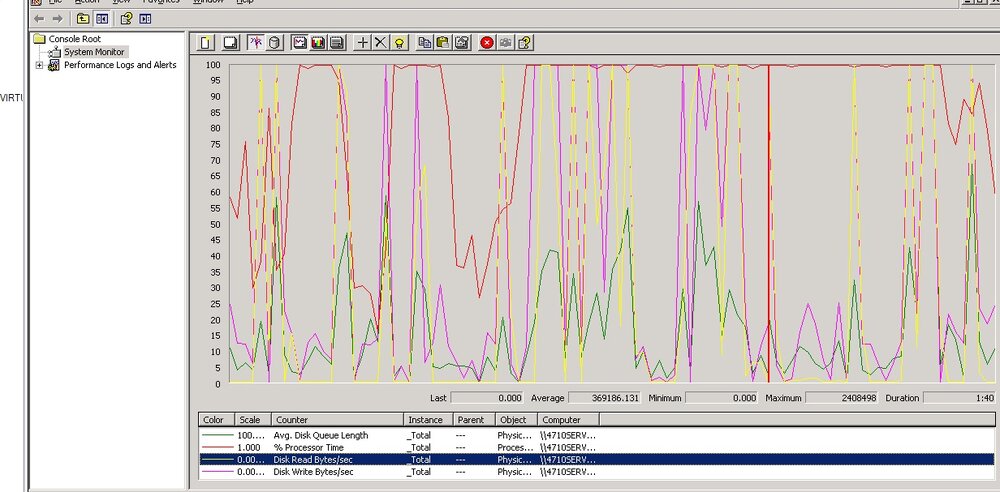Switch to the View Histogram icon

318,43
